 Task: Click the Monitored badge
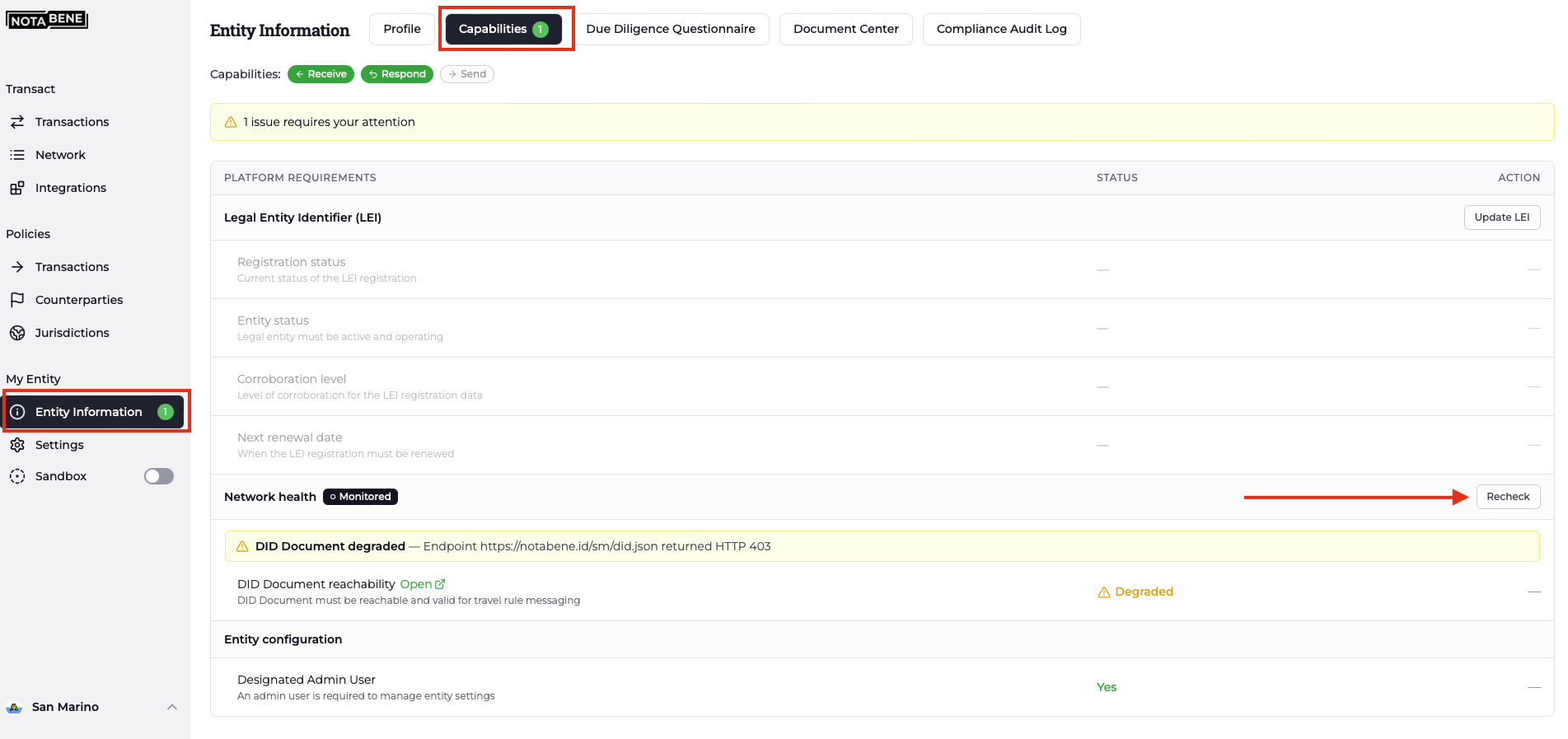360,497
